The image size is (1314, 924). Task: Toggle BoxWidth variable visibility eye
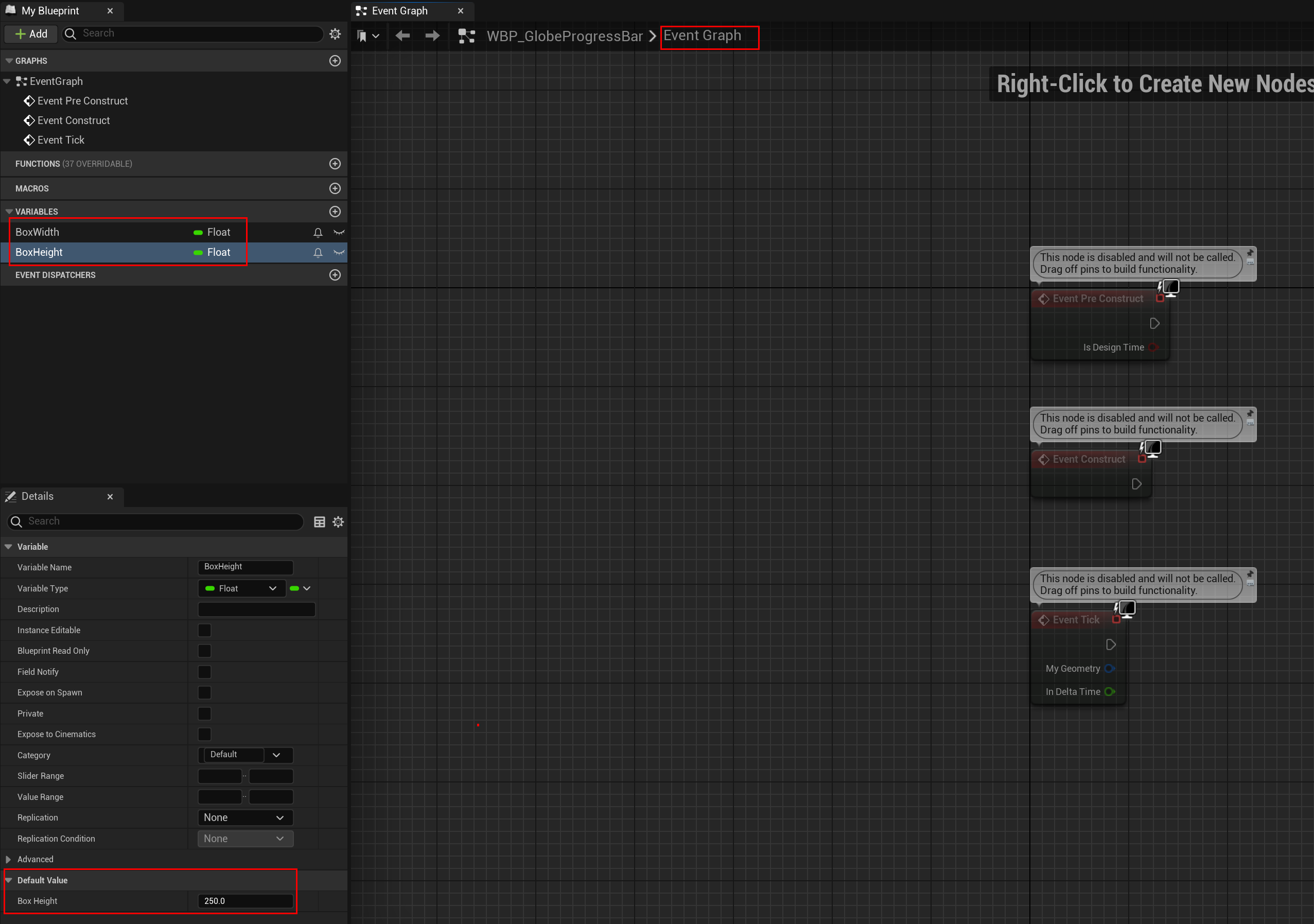click(x=339, y=233)
